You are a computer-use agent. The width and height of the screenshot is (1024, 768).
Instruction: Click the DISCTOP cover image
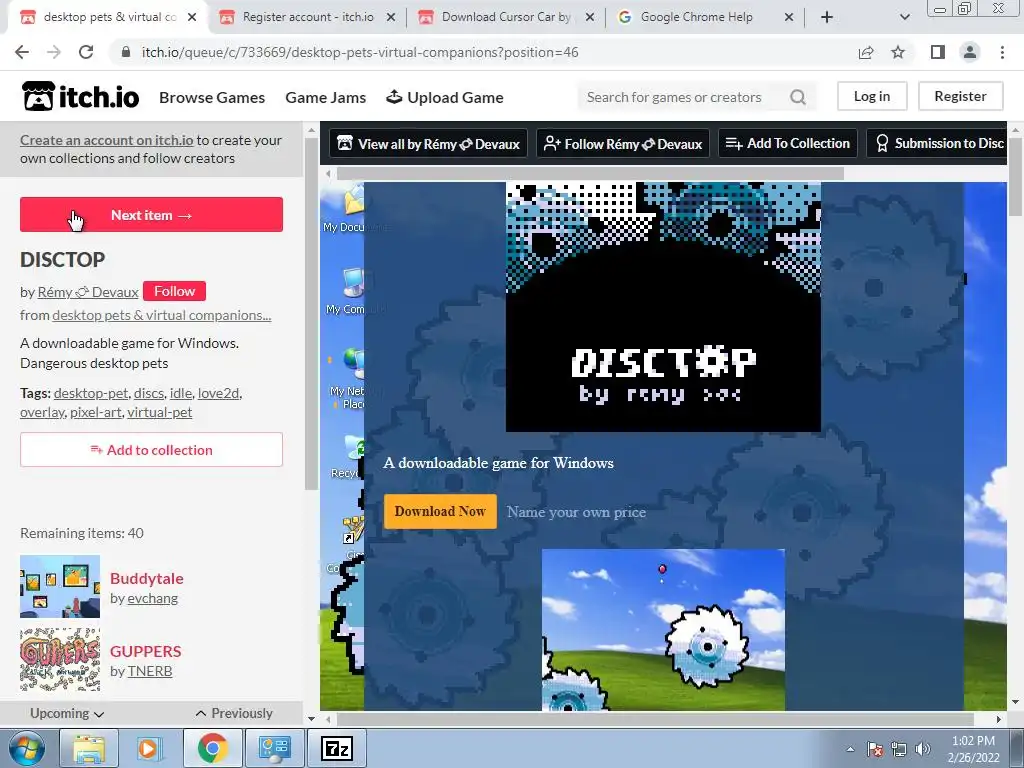coord(663,307)
